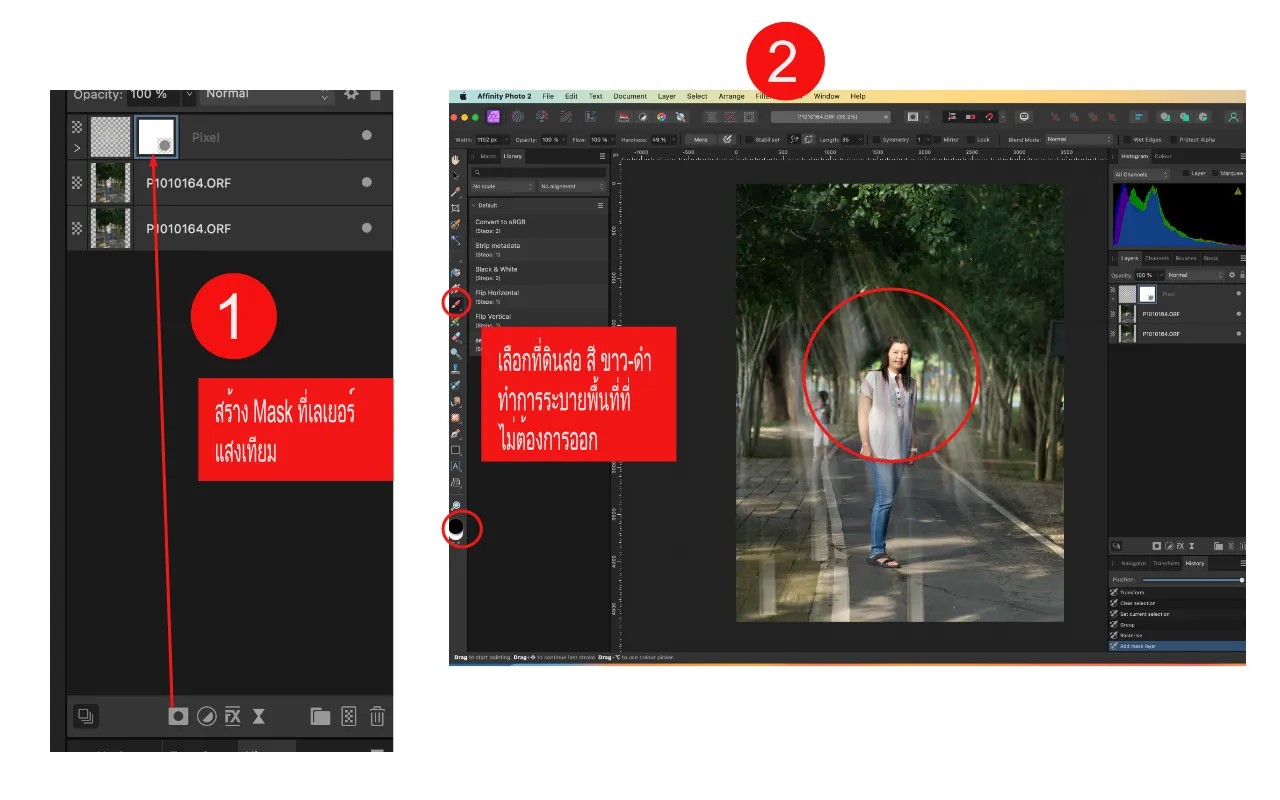Click the Library search field
1280x800 pixels.
(538, 172)
